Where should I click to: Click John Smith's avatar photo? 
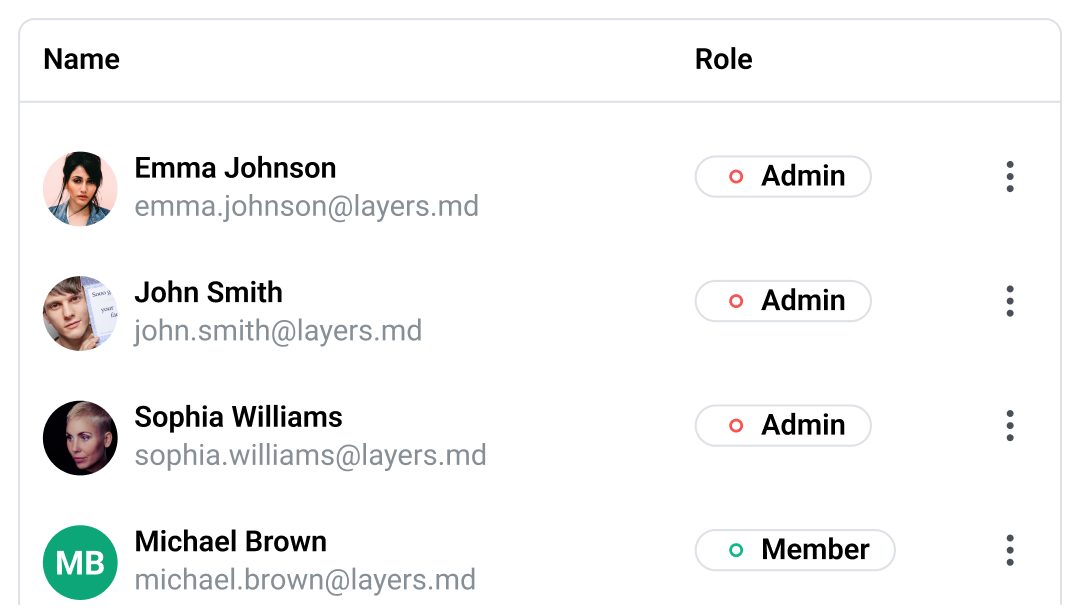(80, 313)
